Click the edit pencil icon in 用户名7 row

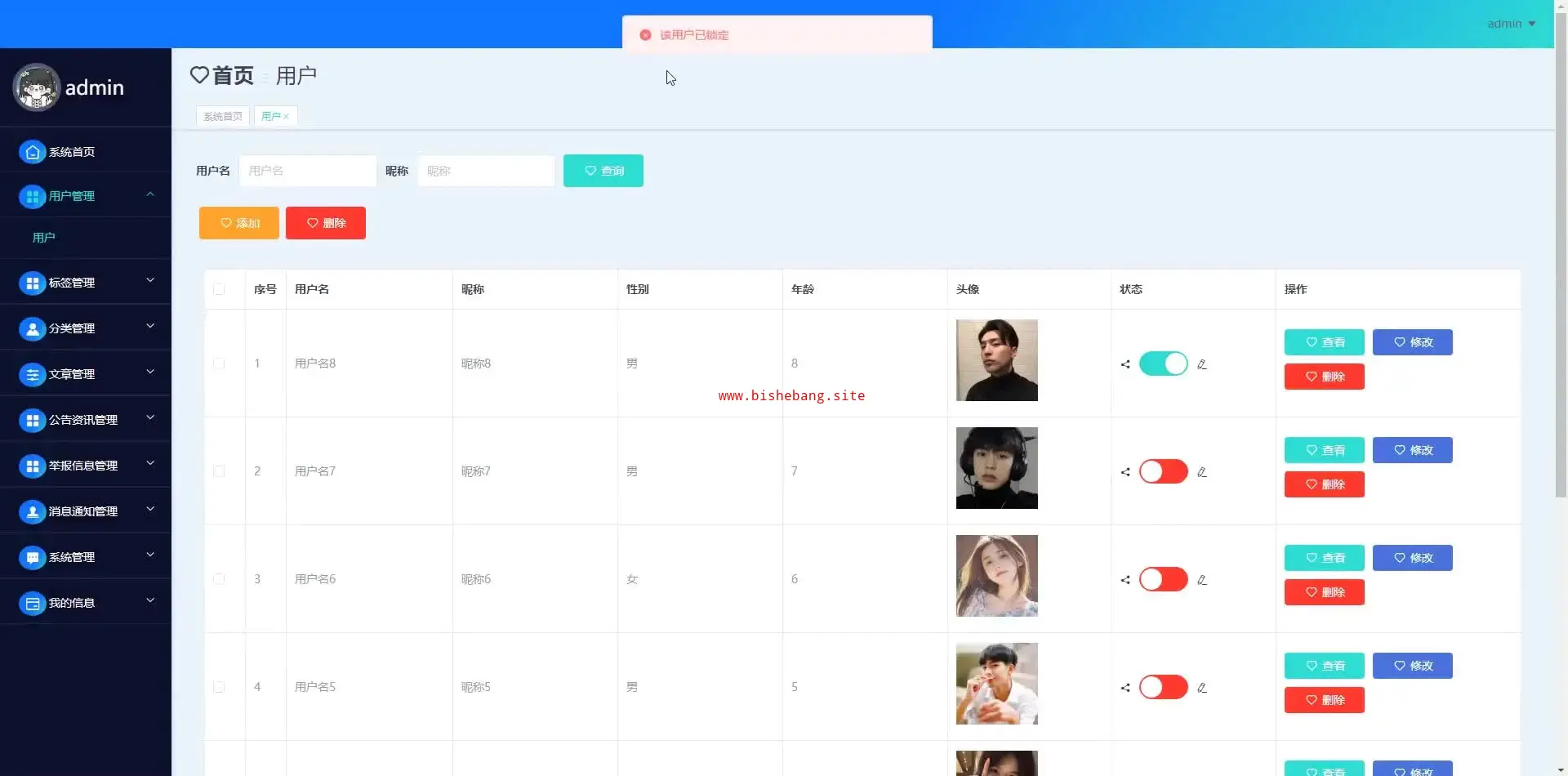click(1202, 472)
